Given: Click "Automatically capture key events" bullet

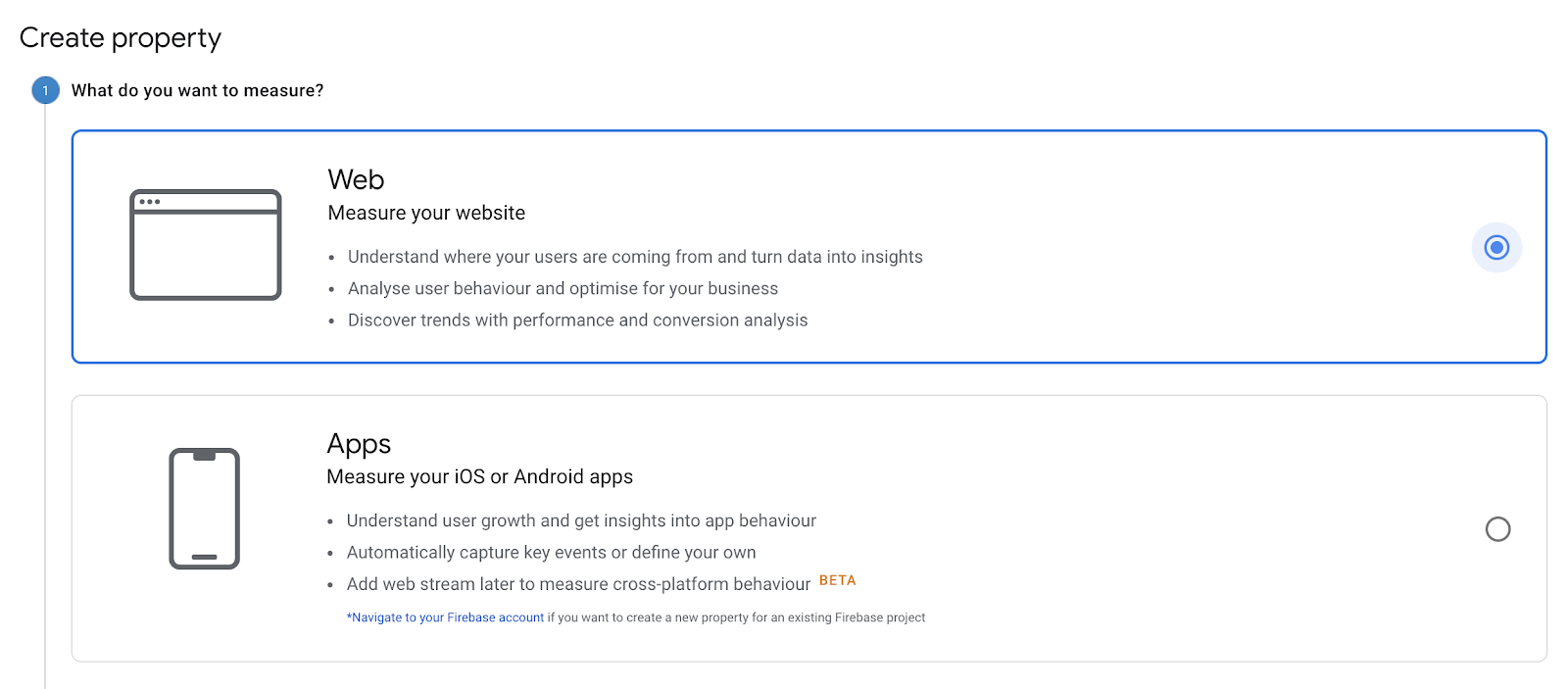Looking at the screenshot, I should [551, 553].
